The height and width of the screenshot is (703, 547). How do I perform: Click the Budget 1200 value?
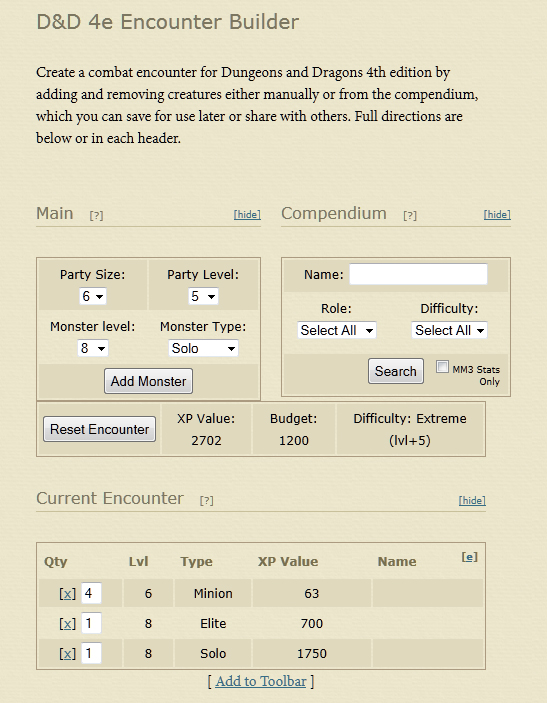pyautogui.click(x=294, y=441)
